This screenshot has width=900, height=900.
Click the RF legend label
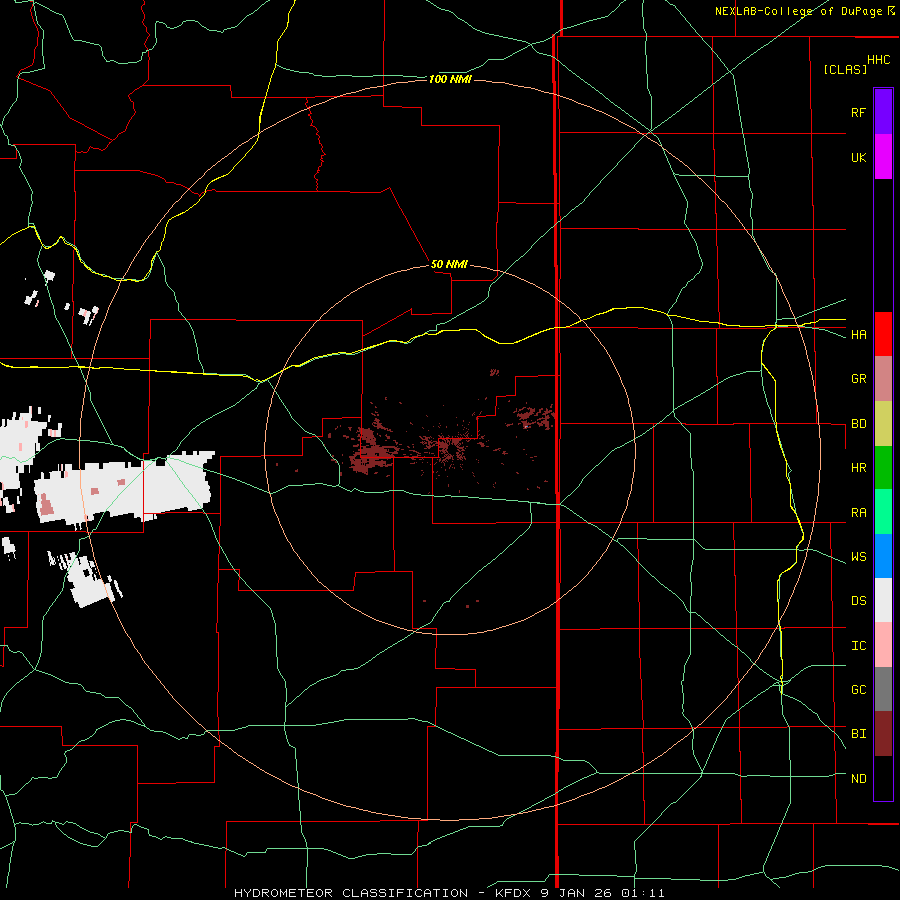click(858, 112)
